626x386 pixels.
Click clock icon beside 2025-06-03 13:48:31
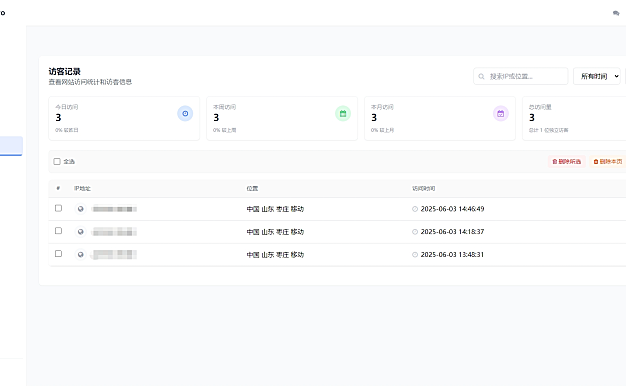[415, 254]
